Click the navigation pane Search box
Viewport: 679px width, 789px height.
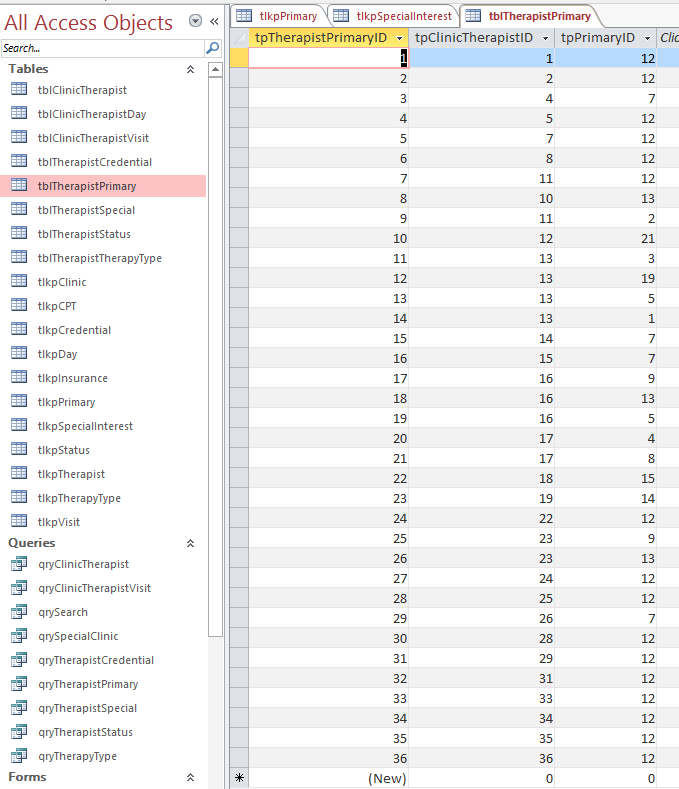pyautogui.click(x=102, y=48)
